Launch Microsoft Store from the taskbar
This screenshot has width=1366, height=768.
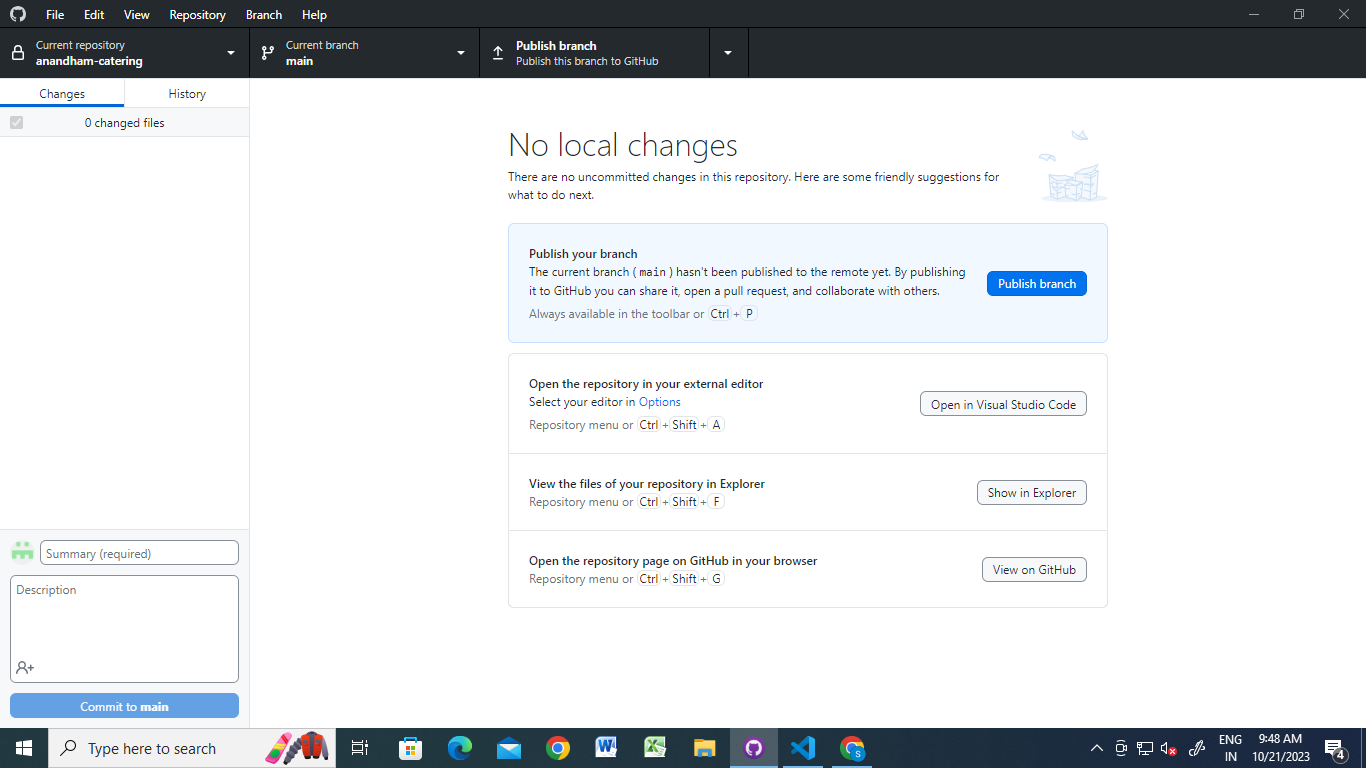pyautogui.click(x=410, y=748)
